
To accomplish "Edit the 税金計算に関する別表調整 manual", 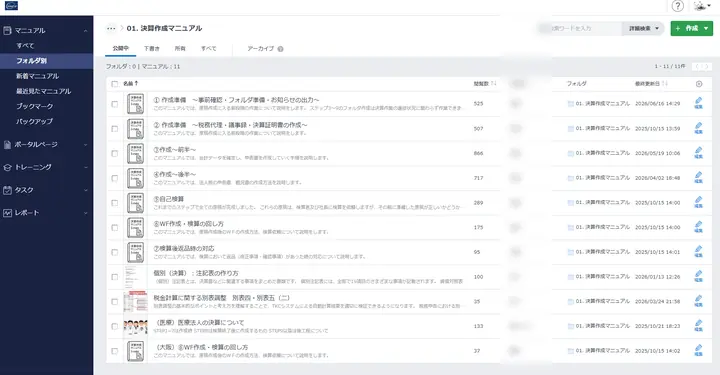I will pyautogui.click(x=698, y=302).
